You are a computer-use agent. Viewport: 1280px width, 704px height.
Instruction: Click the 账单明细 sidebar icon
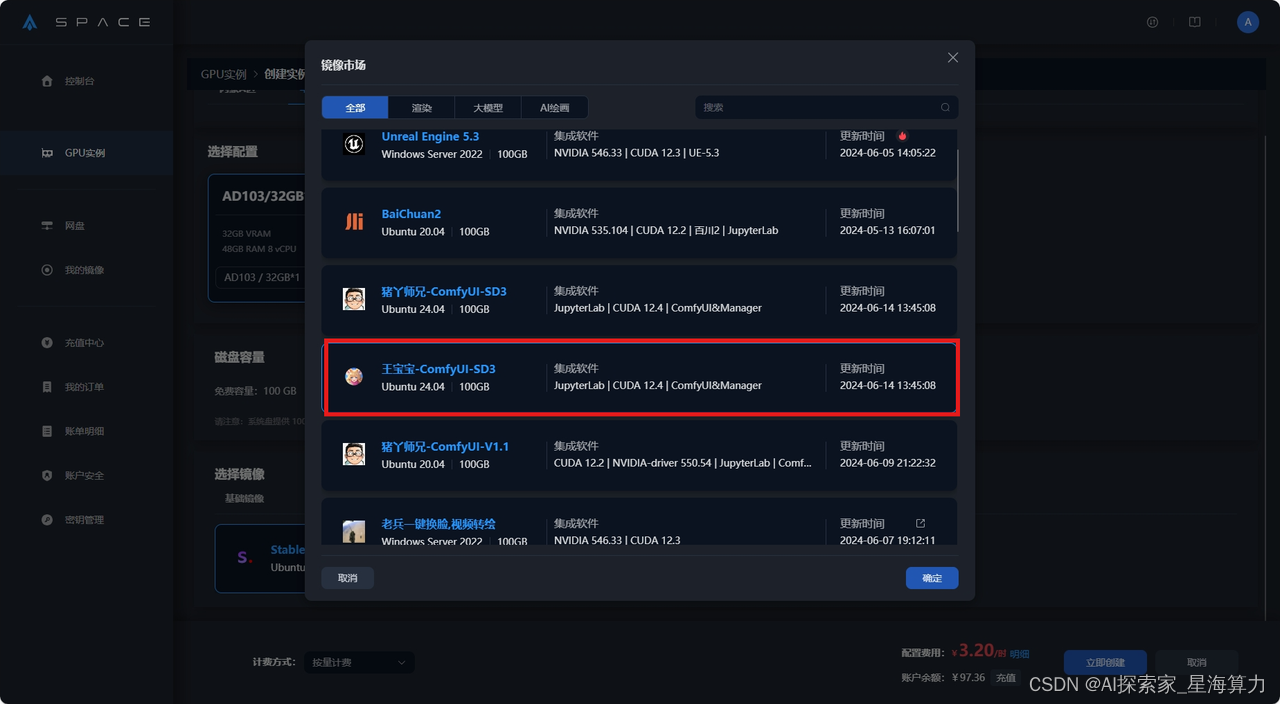[x=47, y=431]
